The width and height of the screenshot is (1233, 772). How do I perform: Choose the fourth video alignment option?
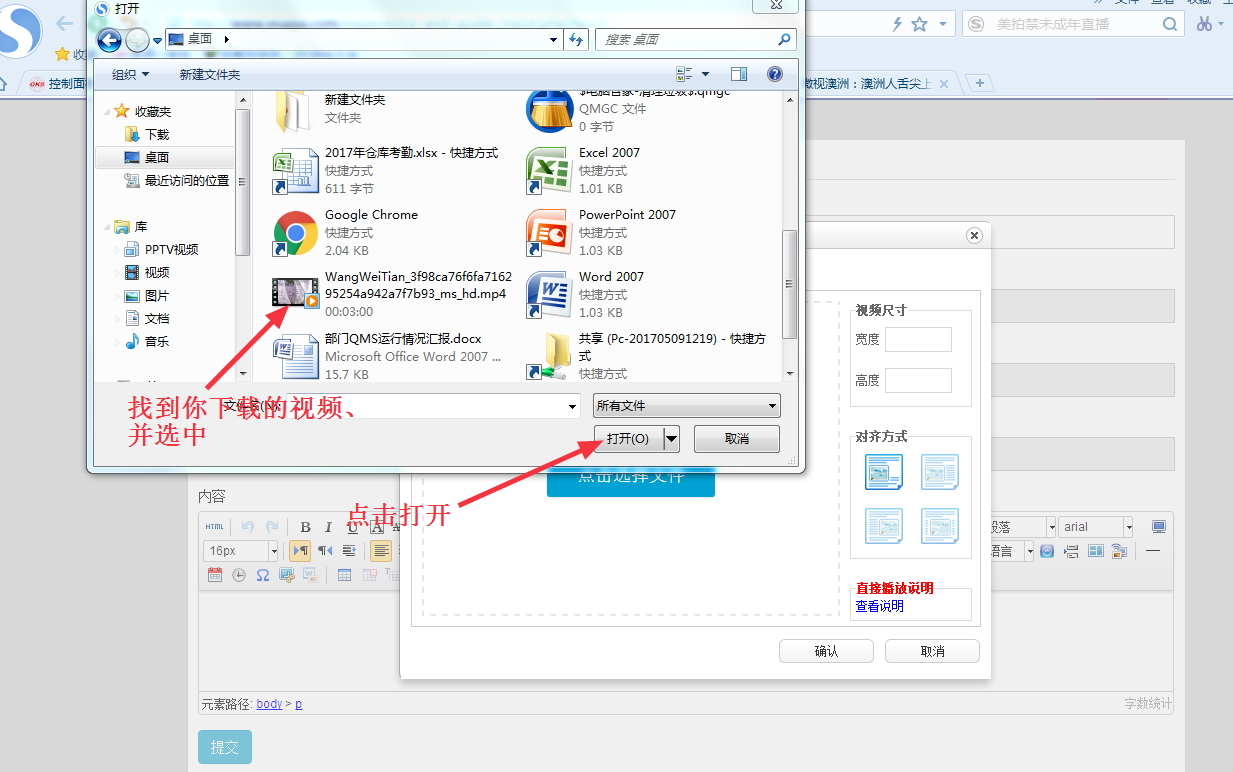tap(940, 526)
